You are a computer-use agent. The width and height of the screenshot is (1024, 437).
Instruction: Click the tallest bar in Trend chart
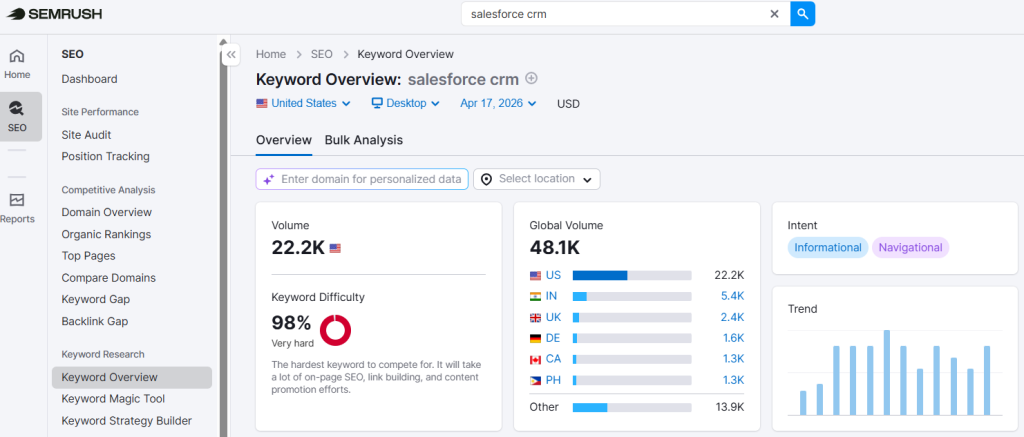click(887, 372)
